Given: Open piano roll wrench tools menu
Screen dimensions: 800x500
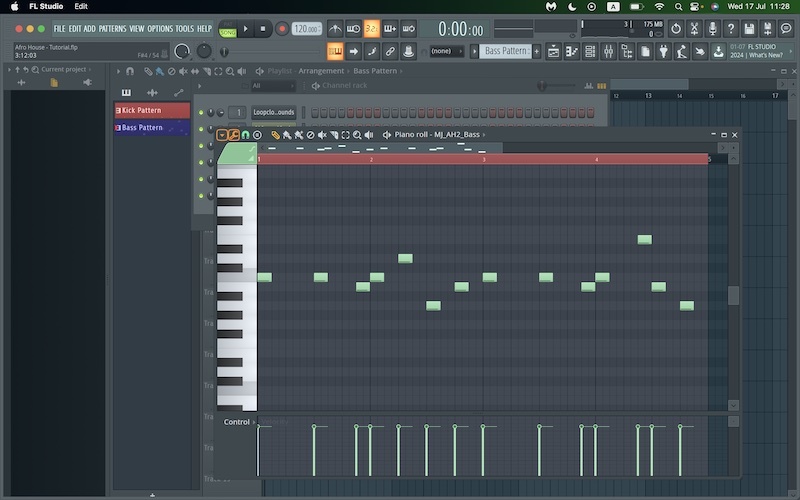Looking at the screenshot, I should [233, 134].
